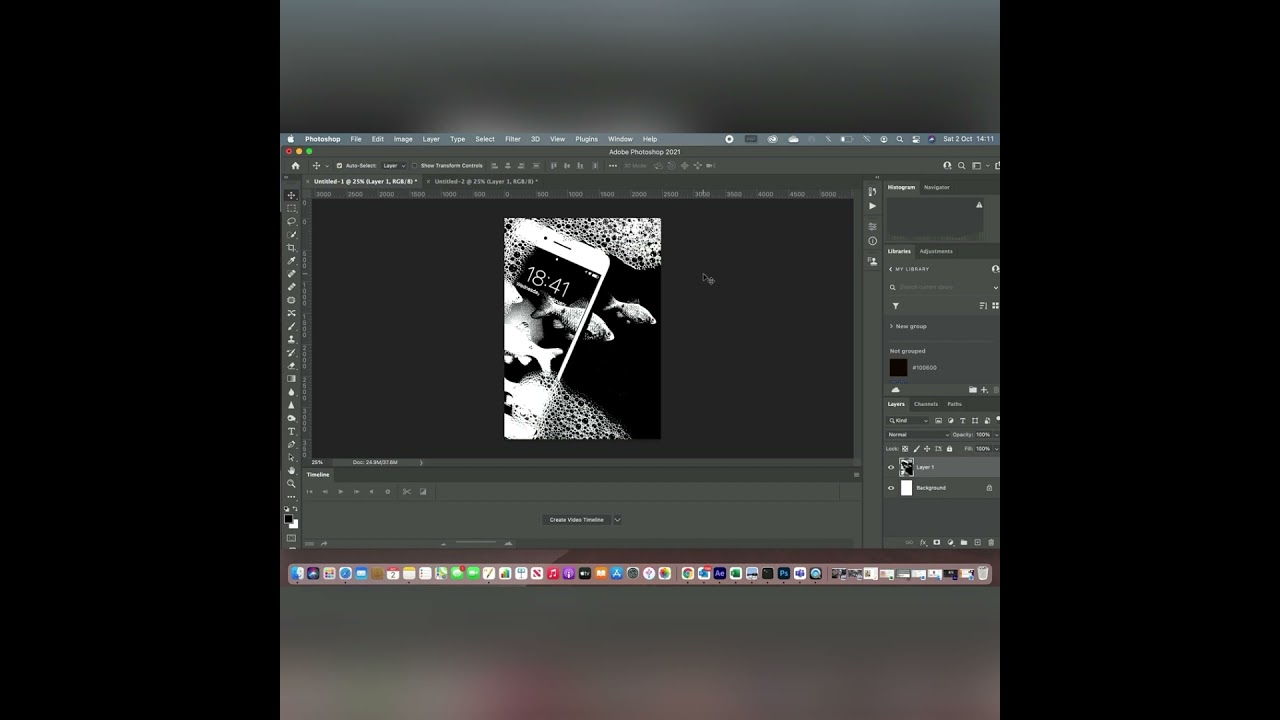The height and width of the screenshot is (720, 1280).
Task: Open Timeline settings gear icon
Action: pyautogui.click(x=387, y=491)
